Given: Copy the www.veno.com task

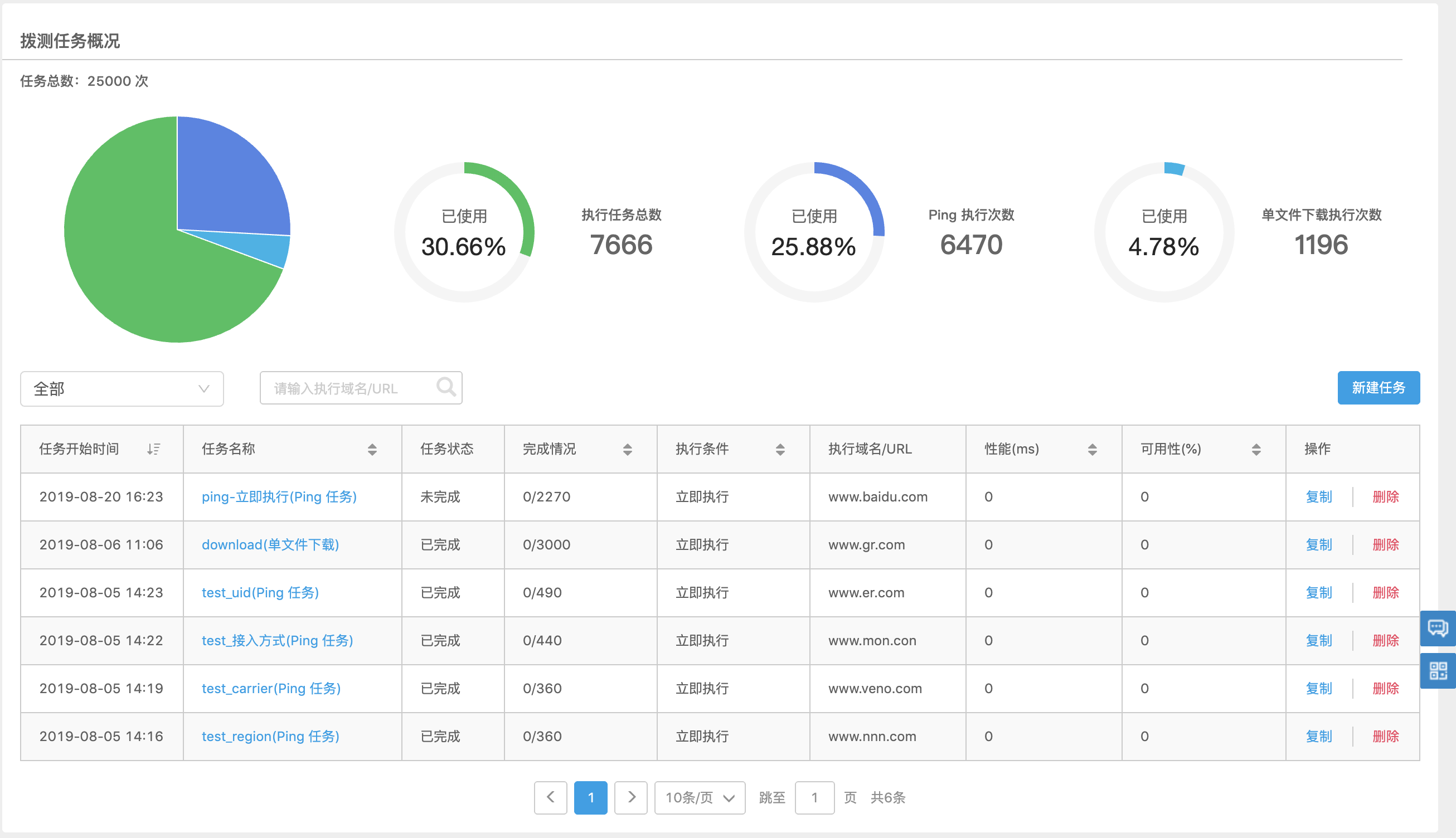Looking at the screenshot, I should point(1319,688).
